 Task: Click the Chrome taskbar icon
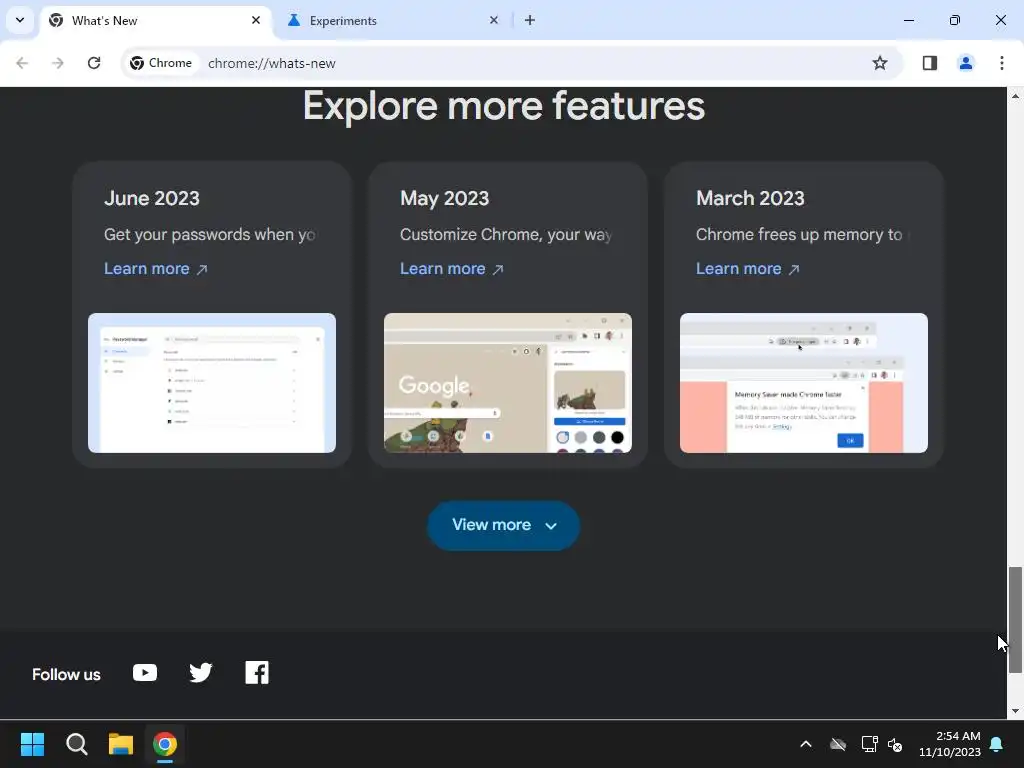click(x=165, y=744)
